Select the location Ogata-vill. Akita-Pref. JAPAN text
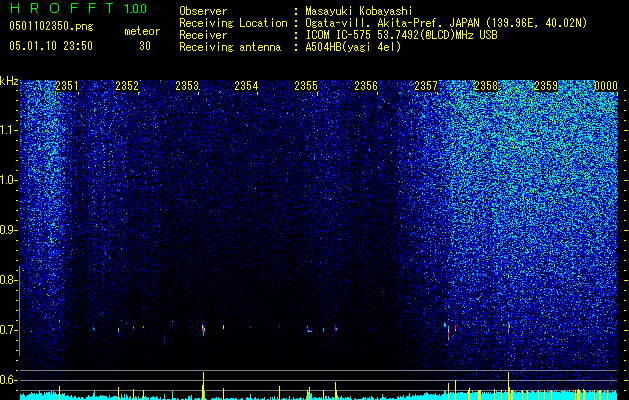629x400 pixels. click(393, 23)
